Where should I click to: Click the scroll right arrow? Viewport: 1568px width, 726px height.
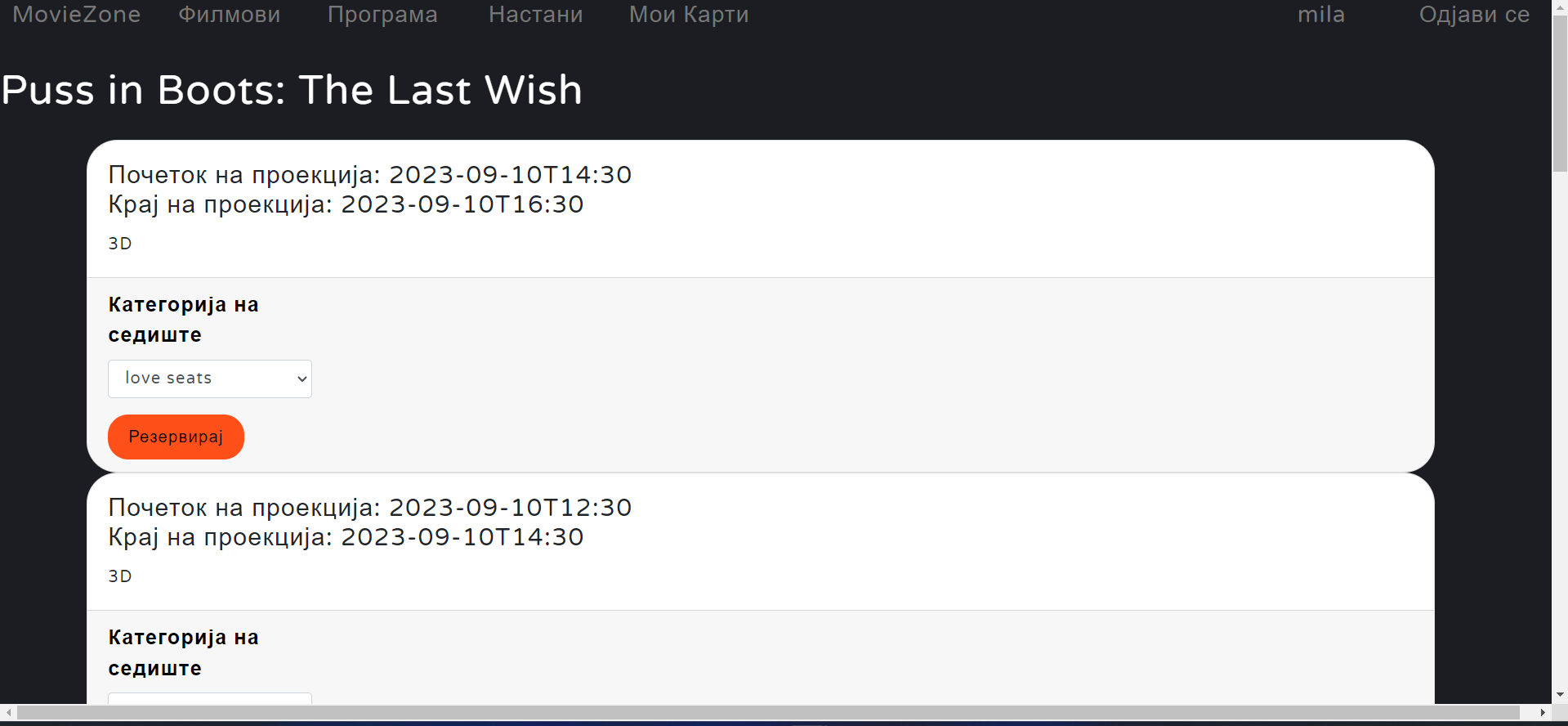pos(1543,713)
